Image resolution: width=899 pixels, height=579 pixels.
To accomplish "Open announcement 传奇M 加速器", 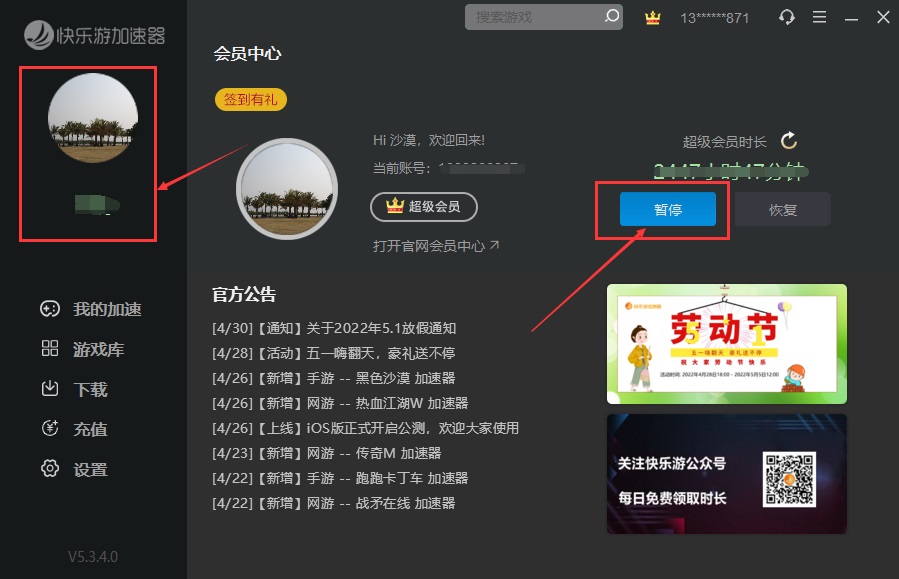I will click(x=327, y=453).
